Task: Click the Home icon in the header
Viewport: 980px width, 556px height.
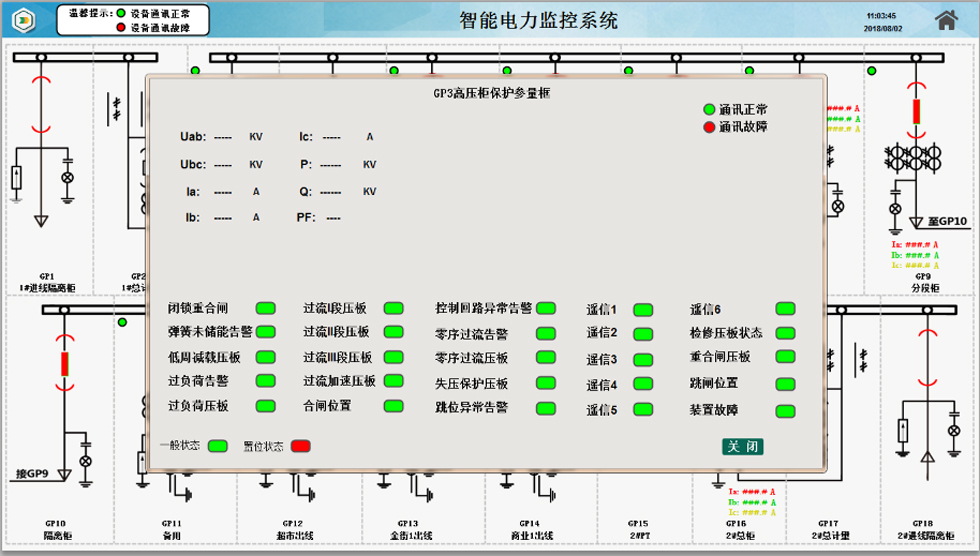Action: 946,20
